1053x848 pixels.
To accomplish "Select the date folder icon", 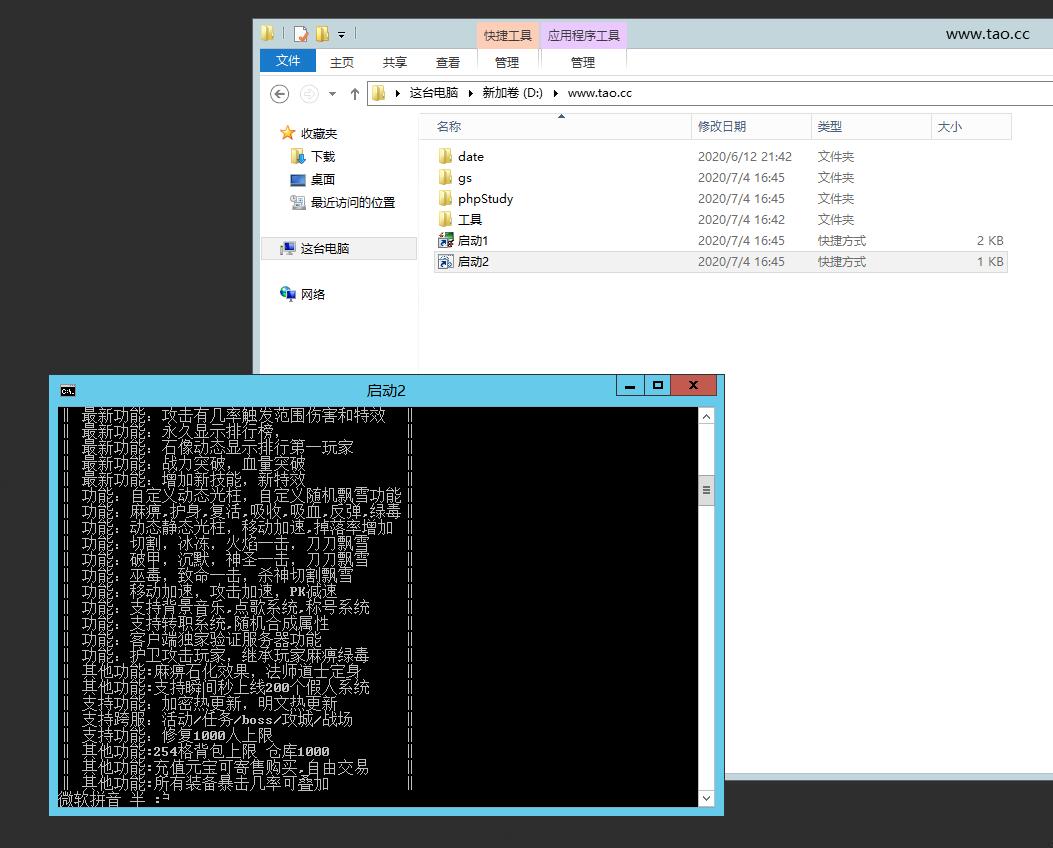I will [x=446, y=156].
